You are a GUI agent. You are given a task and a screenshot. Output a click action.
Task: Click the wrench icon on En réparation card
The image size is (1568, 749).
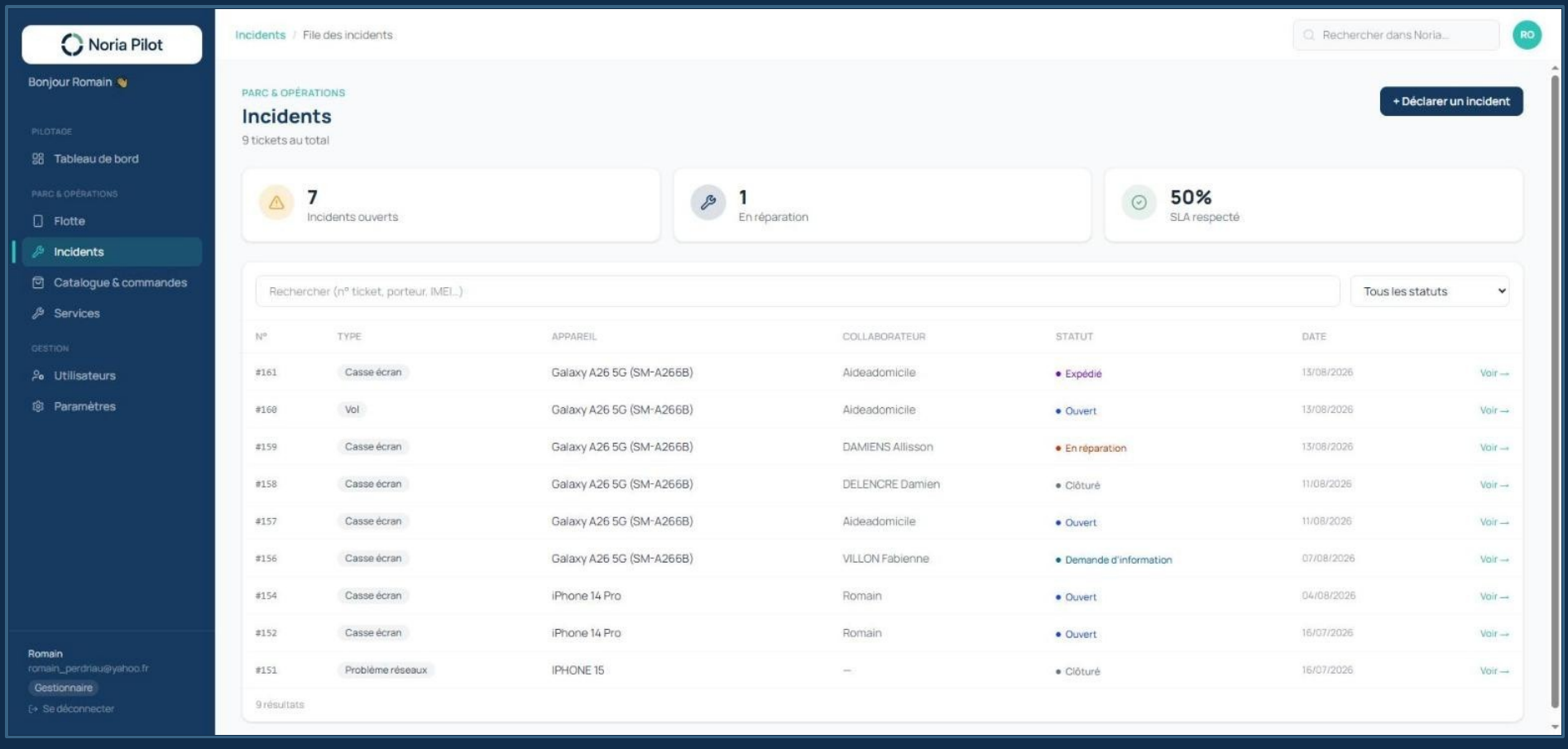coord(708,203)
